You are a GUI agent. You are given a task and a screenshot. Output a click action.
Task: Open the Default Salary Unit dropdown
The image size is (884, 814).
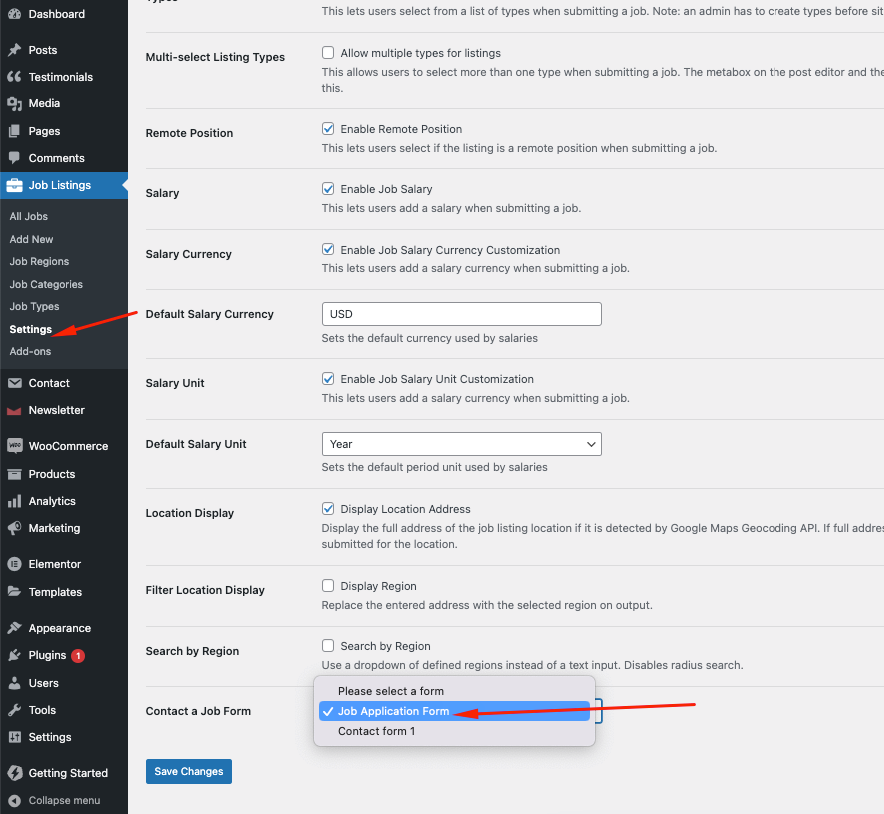tap(462, 444)
